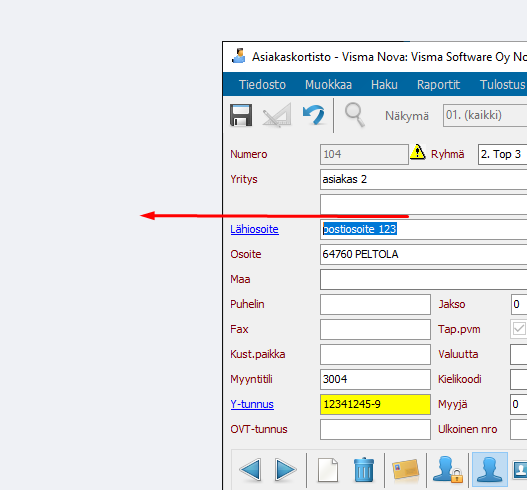Viewport: 527px width, 490px height.
Task: Open the Ryhmä dropdown showing 2. Top 3
Action: point(502,154)
